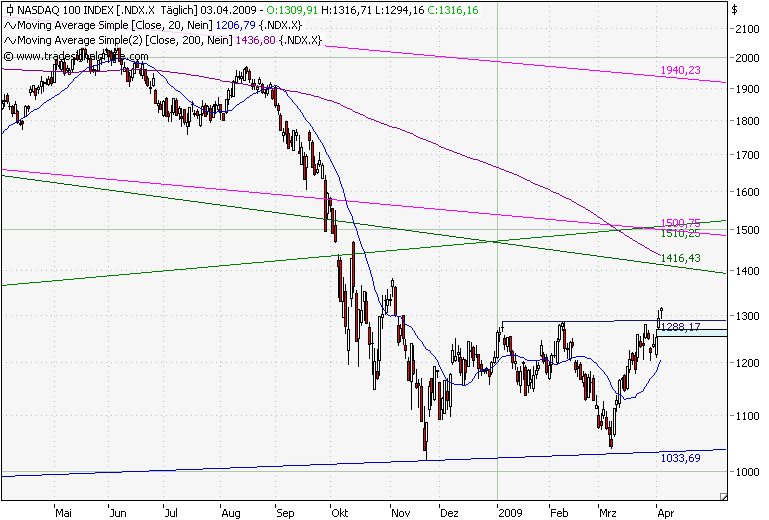Click the chart resize grip in the corner

[723, 496]
